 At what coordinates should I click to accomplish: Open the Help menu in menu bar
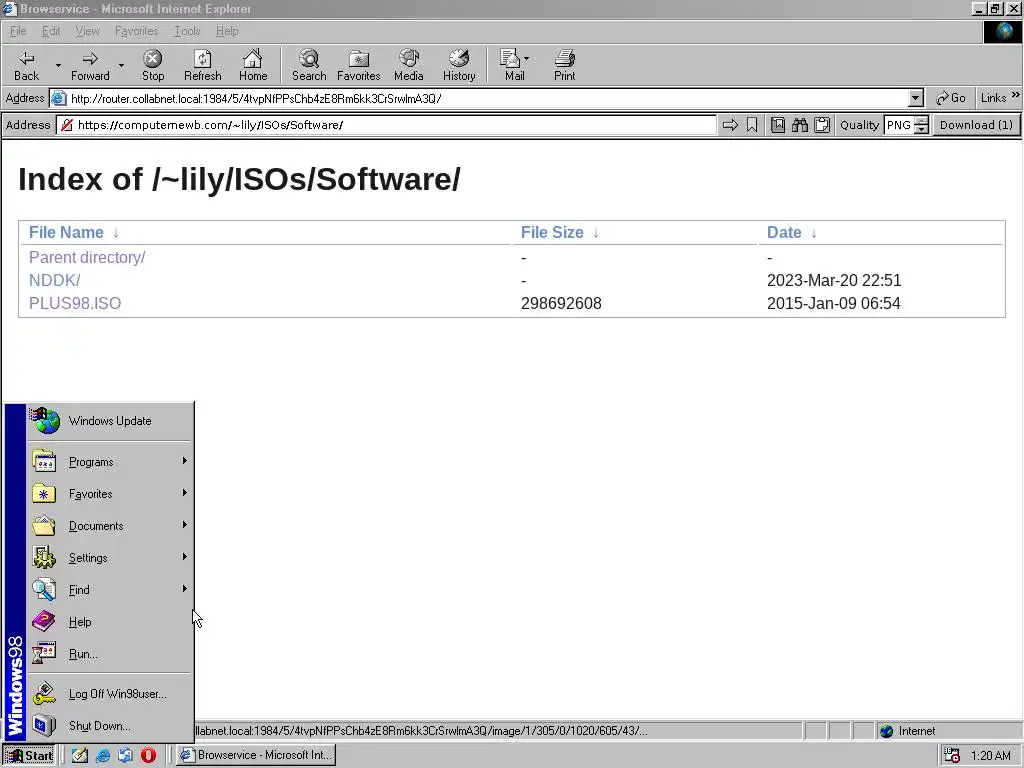click(x=227, y=31)
